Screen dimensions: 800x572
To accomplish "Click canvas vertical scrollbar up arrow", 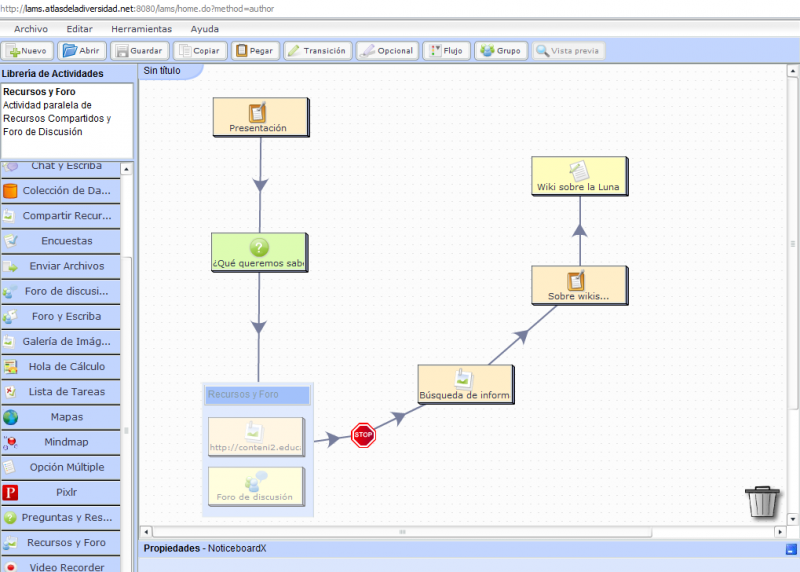I will tap(792, 71).
